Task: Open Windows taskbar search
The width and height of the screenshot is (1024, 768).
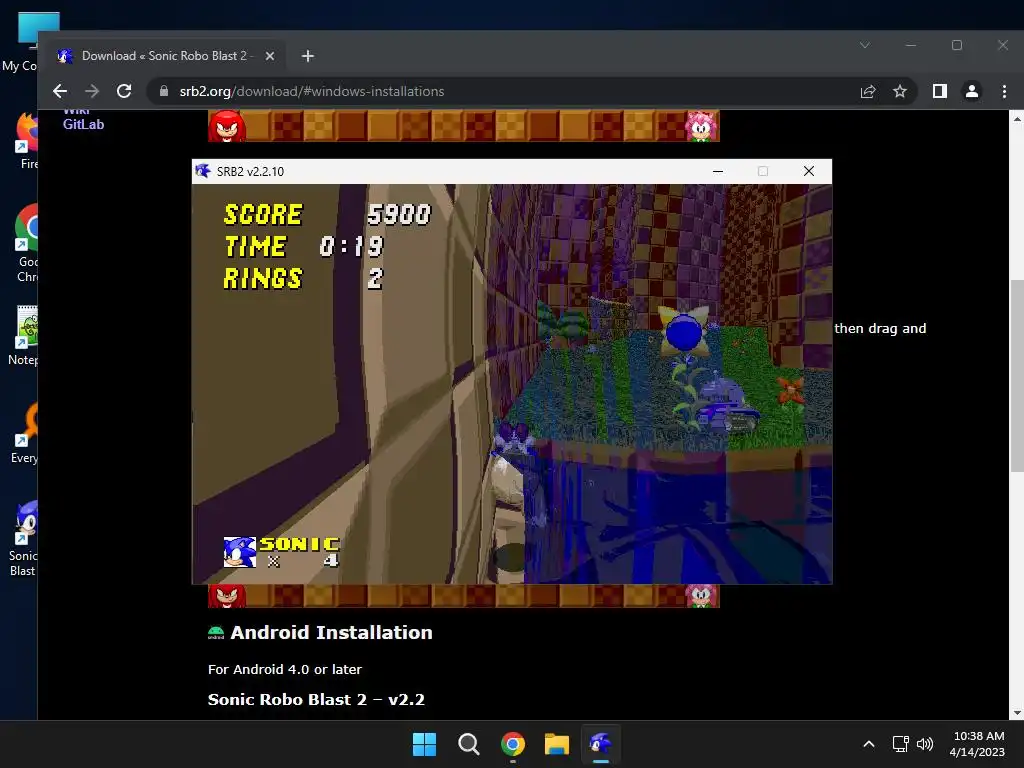Action: (468, 744)
